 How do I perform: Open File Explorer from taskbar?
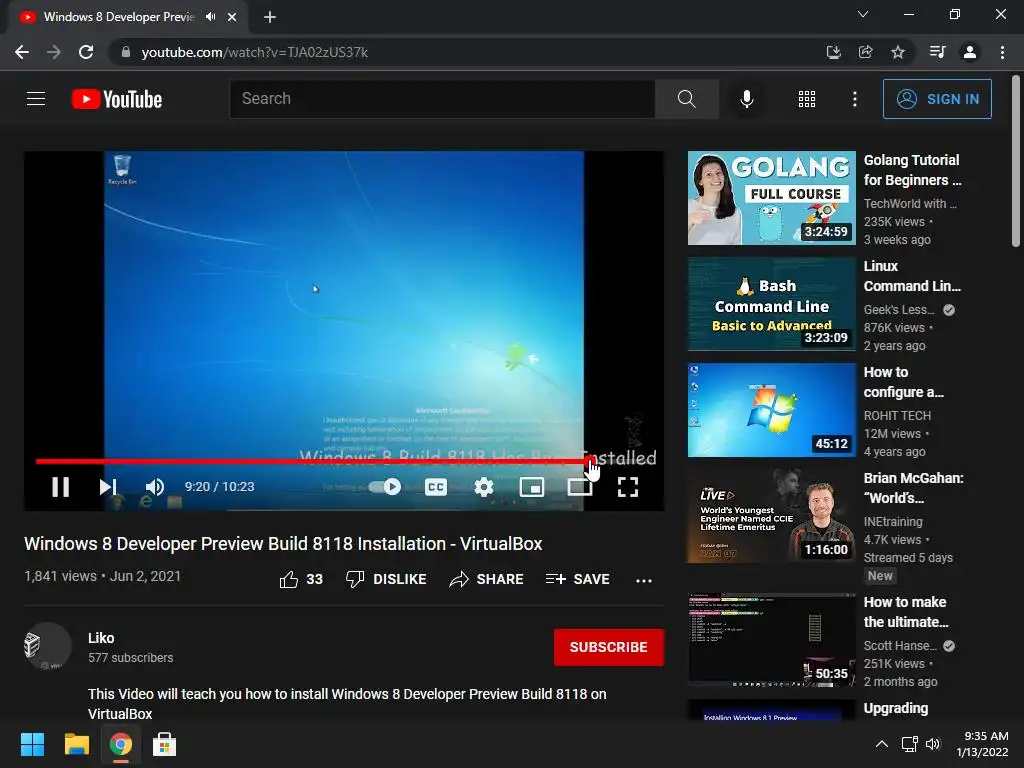[x=76, y=744]
